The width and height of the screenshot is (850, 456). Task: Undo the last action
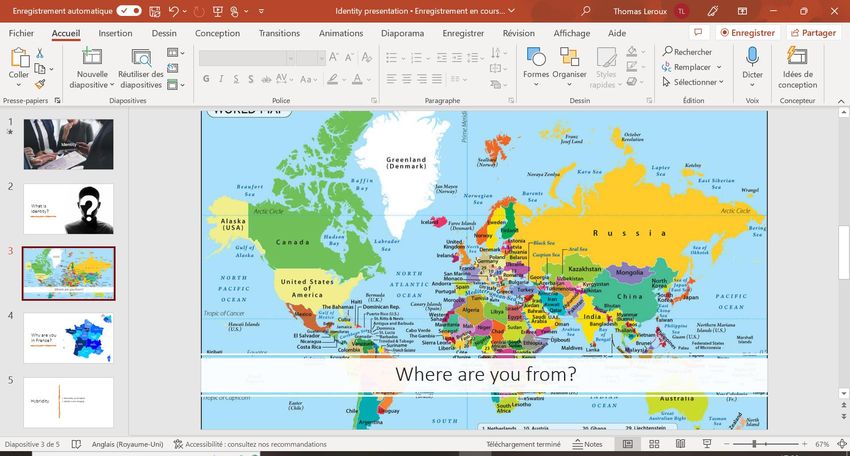[173, 11]
